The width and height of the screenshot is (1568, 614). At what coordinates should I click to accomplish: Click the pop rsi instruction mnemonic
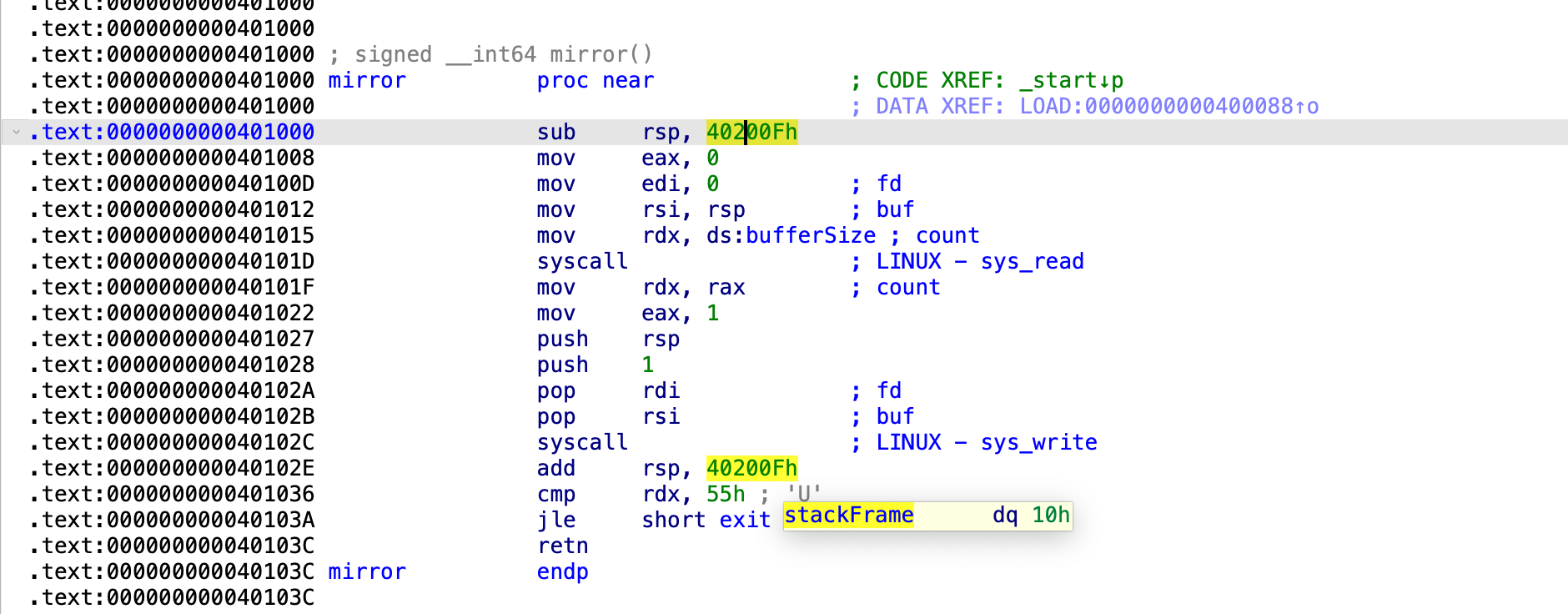coord(555,416)
